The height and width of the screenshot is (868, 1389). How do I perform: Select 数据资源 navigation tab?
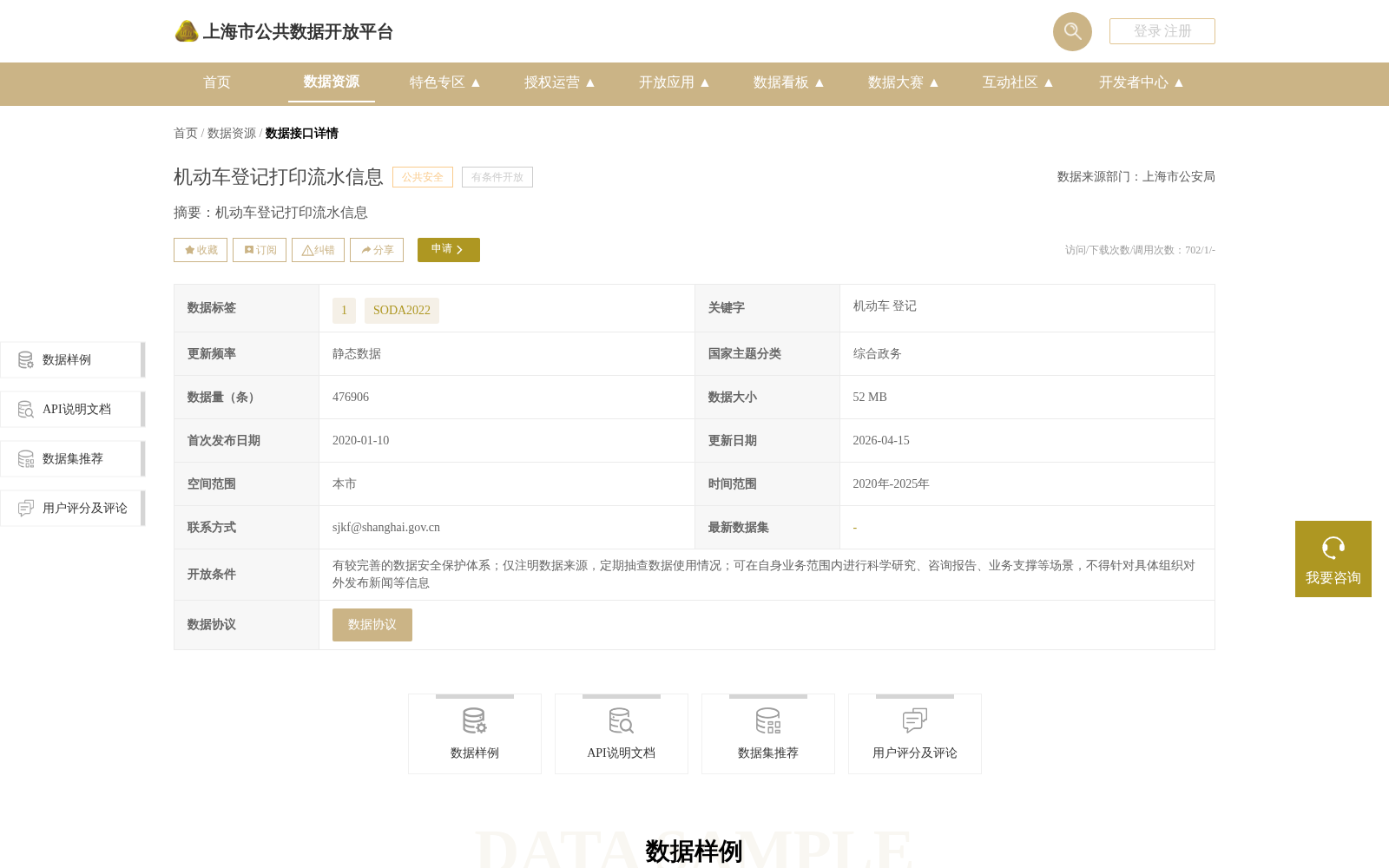pos(332,82)
